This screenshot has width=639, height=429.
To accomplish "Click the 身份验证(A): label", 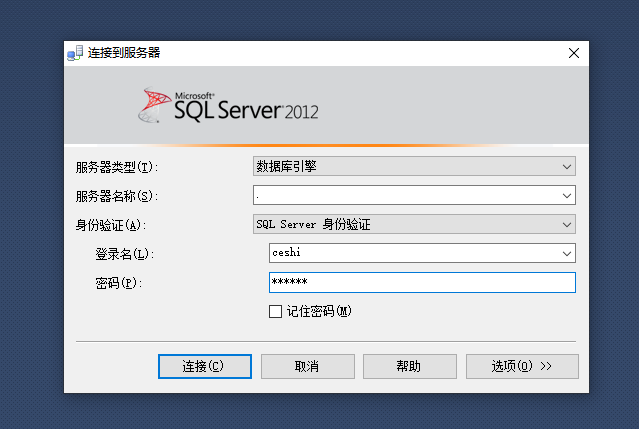I will [x=111, y=225].
